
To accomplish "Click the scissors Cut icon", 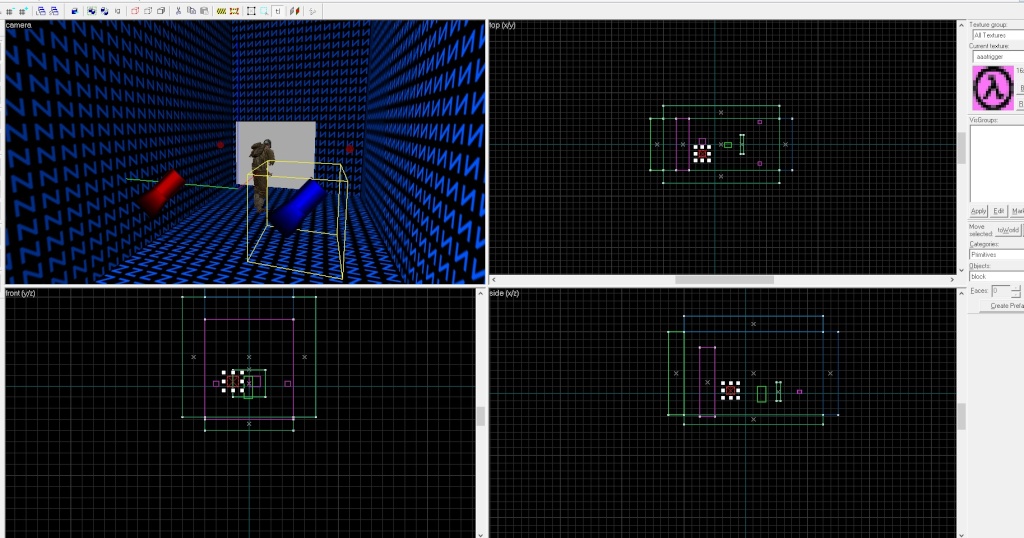I will (x=178, y=11).
